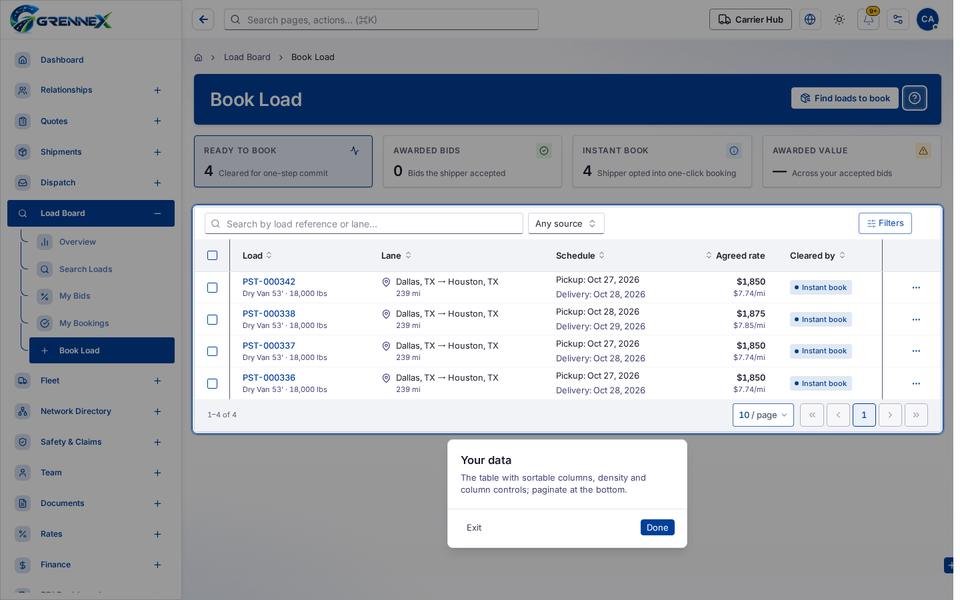Click the Awarded Value warning icon
Screen dimensions: 960x600
pos(923,151)
